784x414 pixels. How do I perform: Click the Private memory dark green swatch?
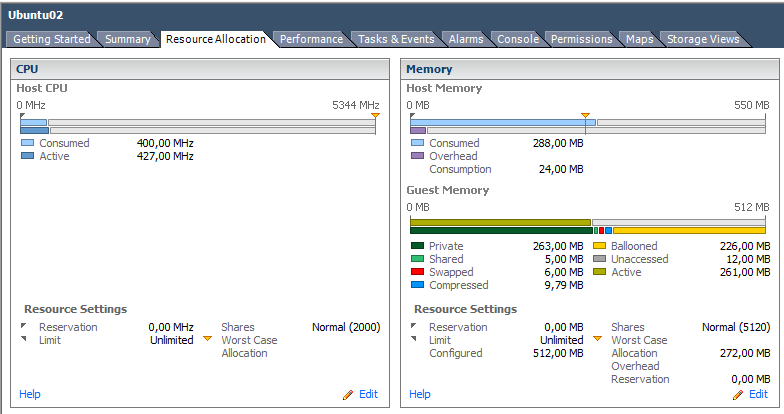tap(417, 246)
